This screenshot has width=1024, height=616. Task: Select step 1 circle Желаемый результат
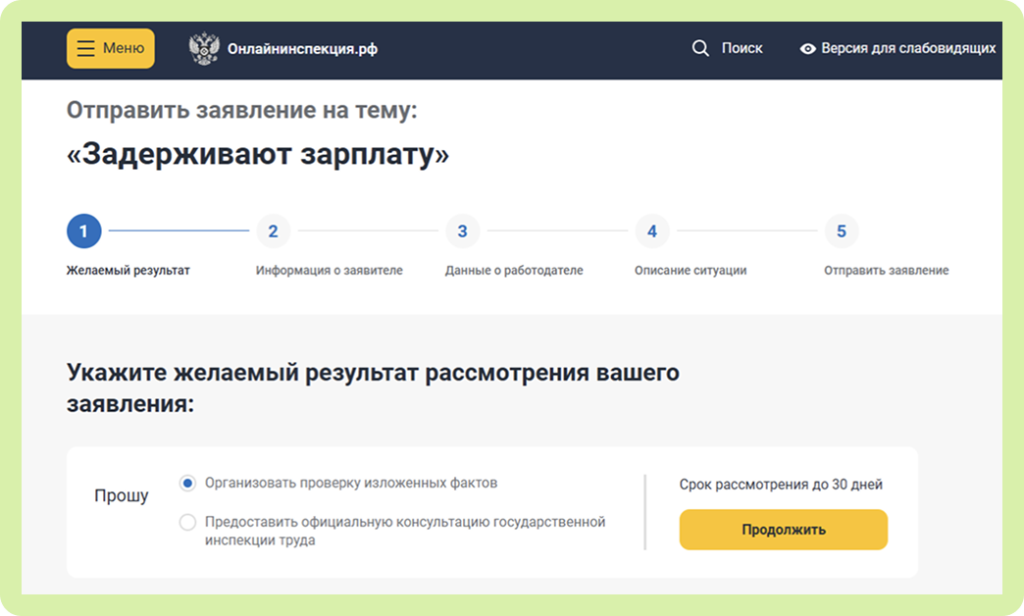click(x=84, y=232)
